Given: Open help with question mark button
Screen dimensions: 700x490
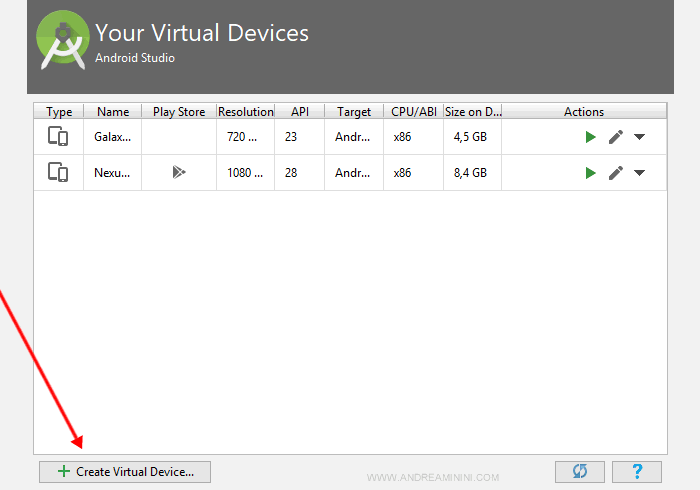Looking at the screenshot, I should (x=637, y=472).
